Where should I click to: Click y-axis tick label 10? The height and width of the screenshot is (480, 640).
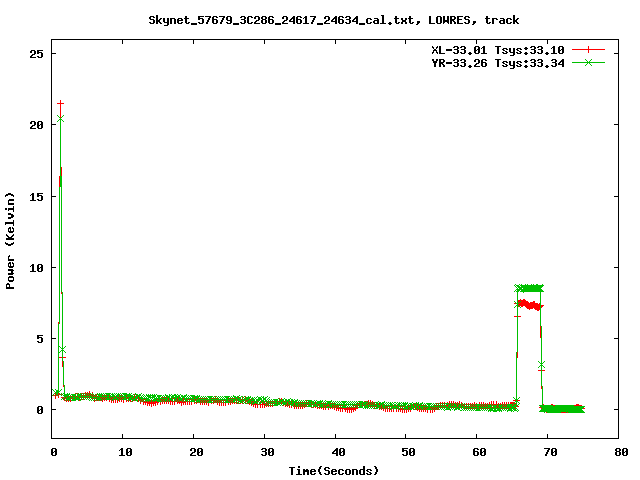coord(36,268)
